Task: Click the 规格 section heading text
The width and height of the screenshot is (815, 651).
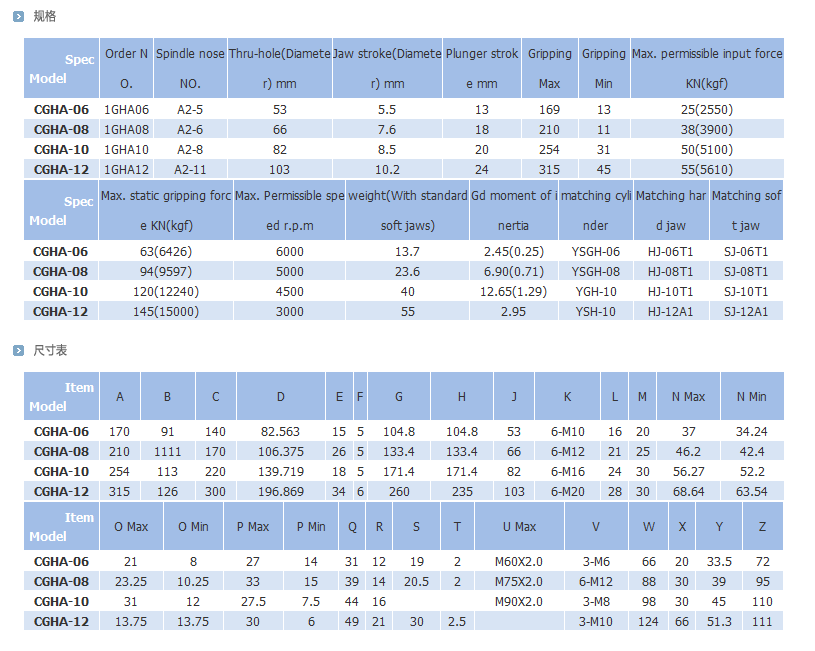Action: [45, 17]
